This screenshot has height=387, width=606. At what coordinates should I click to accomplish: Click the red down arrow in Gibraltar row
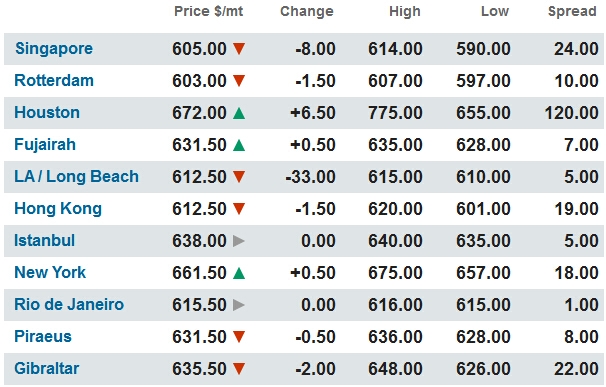coord(239,368)
